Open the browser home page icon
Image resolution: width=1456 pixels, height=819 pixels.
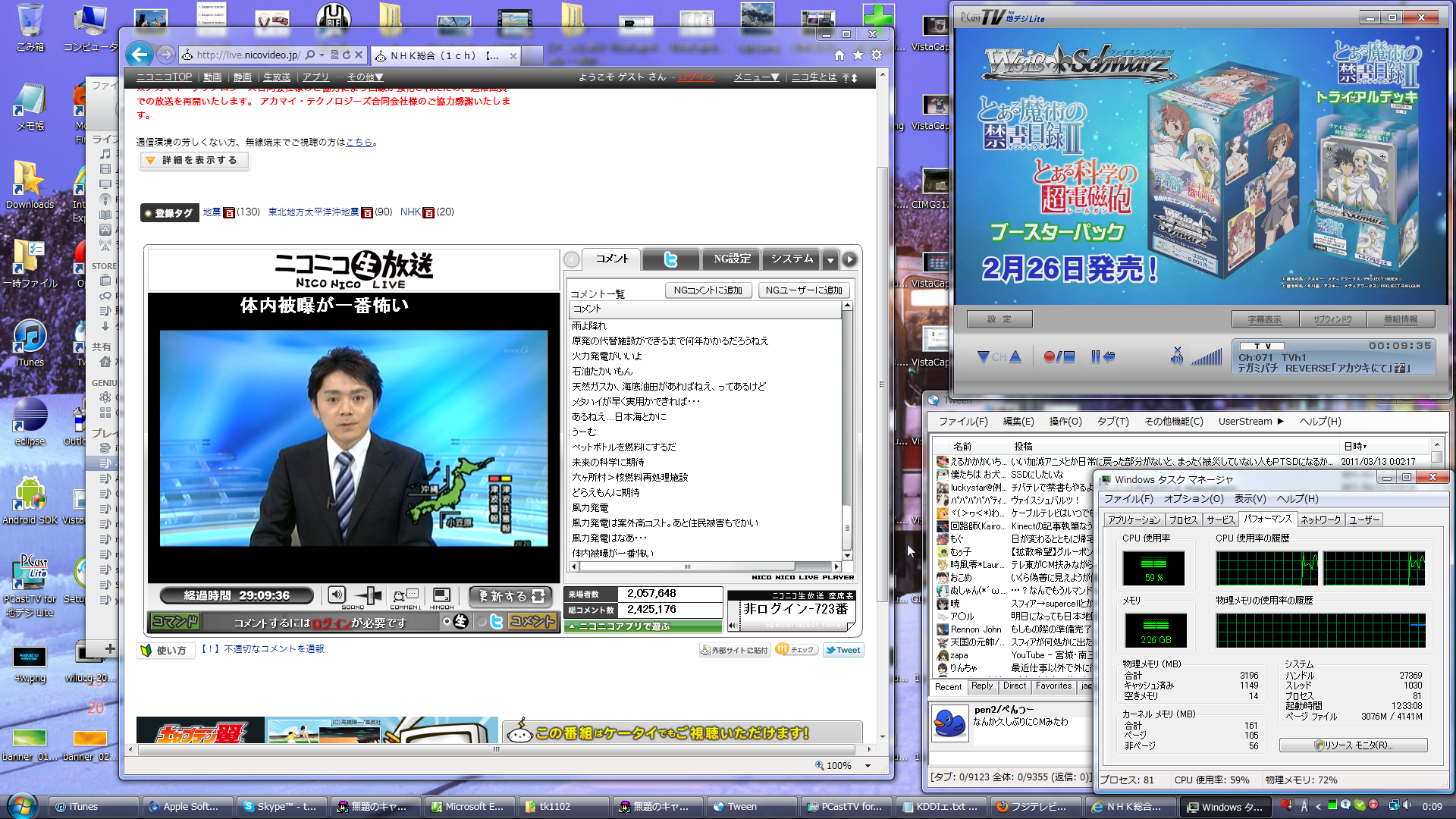coord(839,55)
